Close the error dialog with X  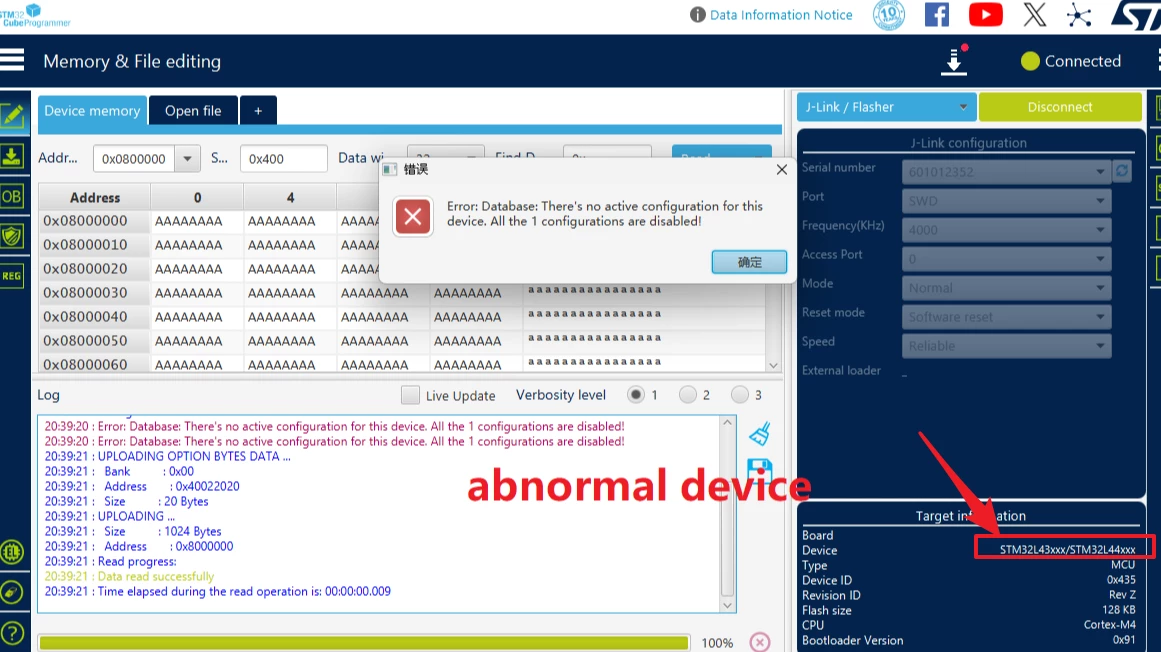coord(781,169)
